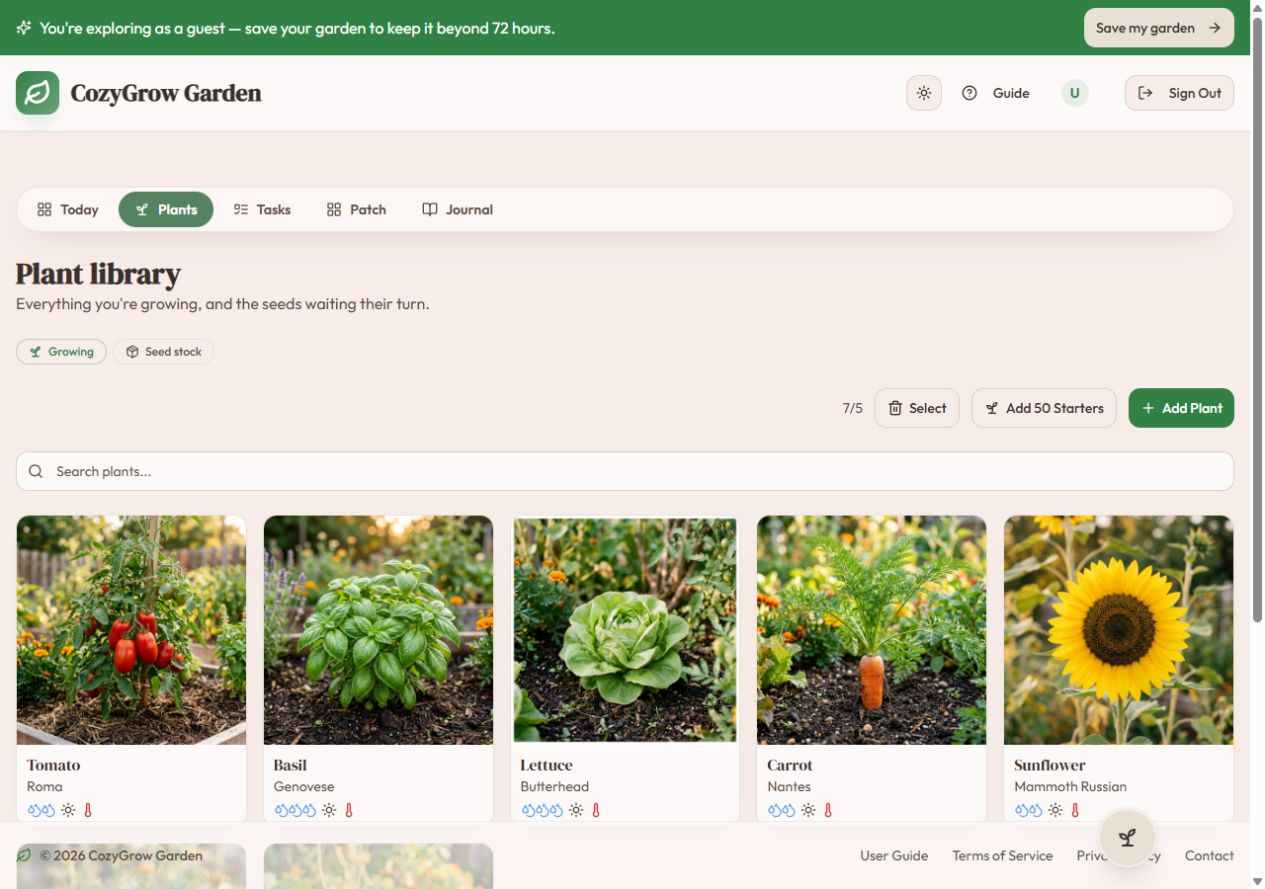Switch to the Today tab

[68, 210]
